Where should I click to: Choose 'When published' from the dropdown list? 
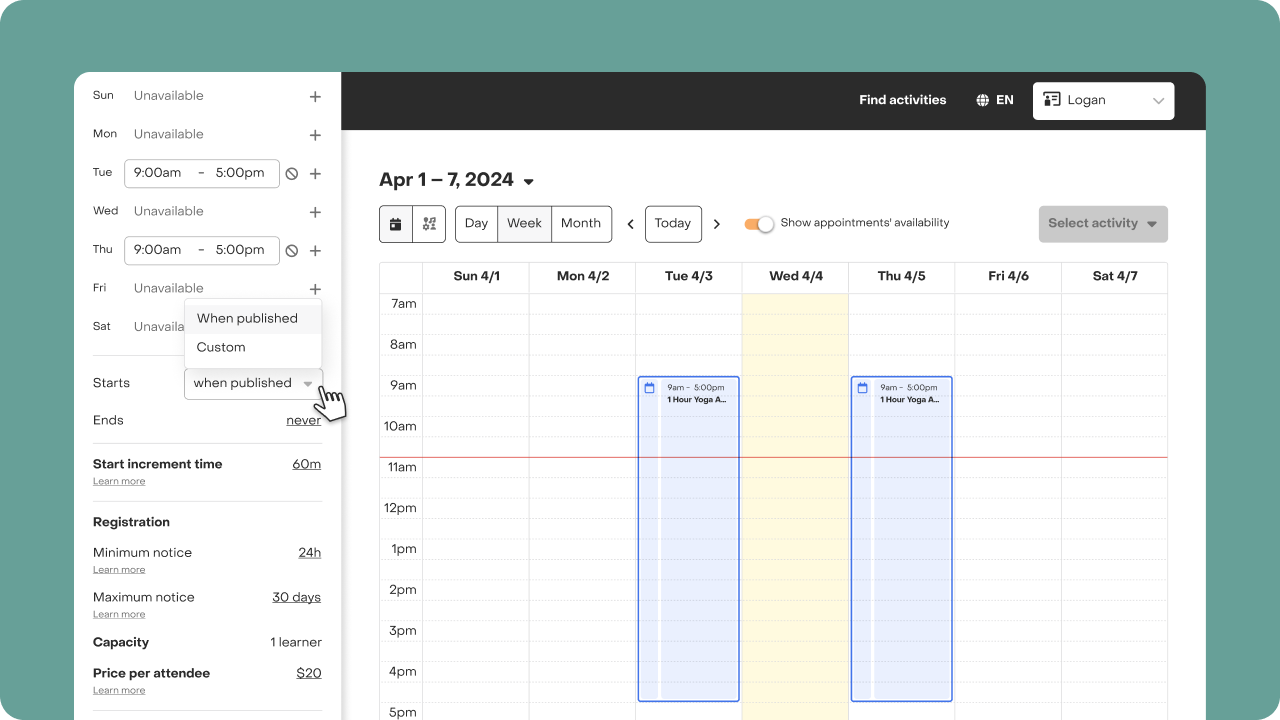point(253,318)
